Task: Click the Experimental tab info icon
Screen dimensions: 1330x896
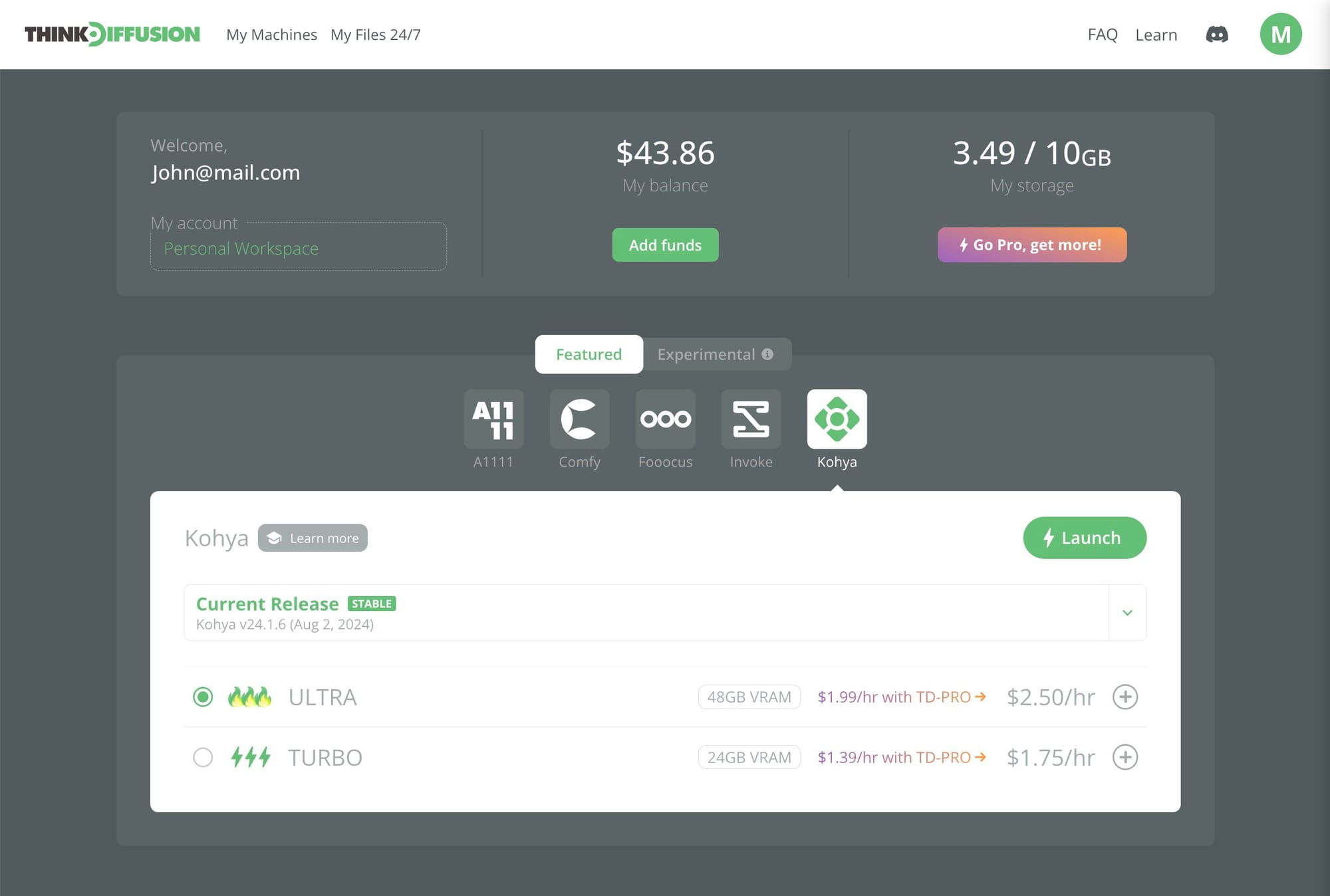Action: point(767,354)
